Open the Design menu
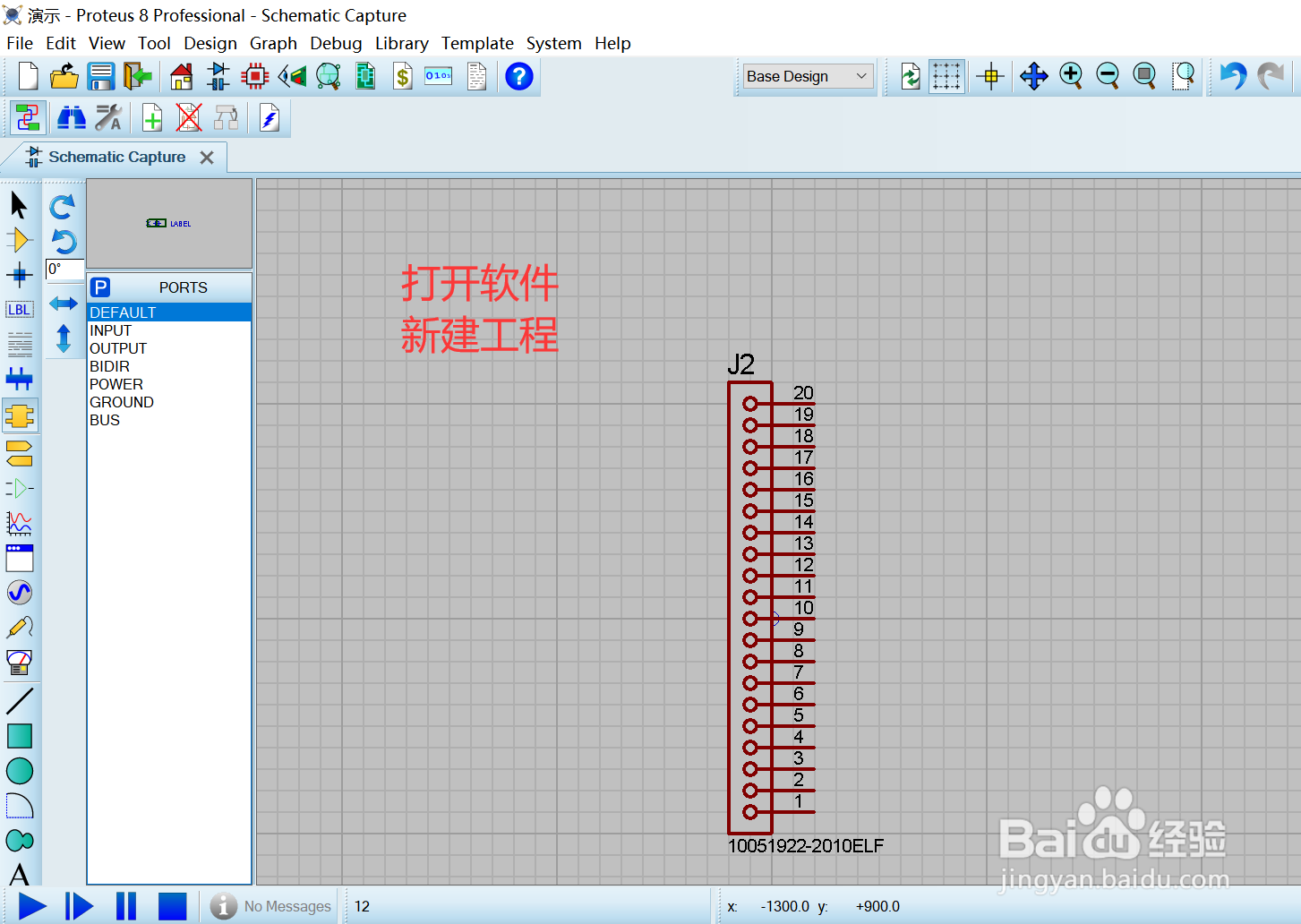This screenshot has width=1301, height=924. point(210,43)
